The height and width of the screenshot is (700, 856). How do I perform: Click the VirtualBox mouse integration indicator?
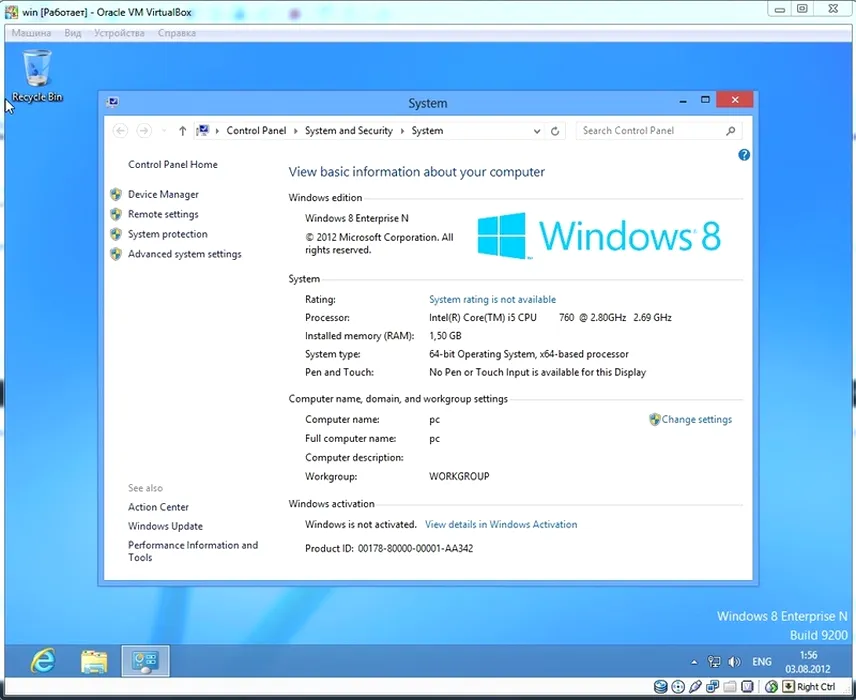[771, 687]
